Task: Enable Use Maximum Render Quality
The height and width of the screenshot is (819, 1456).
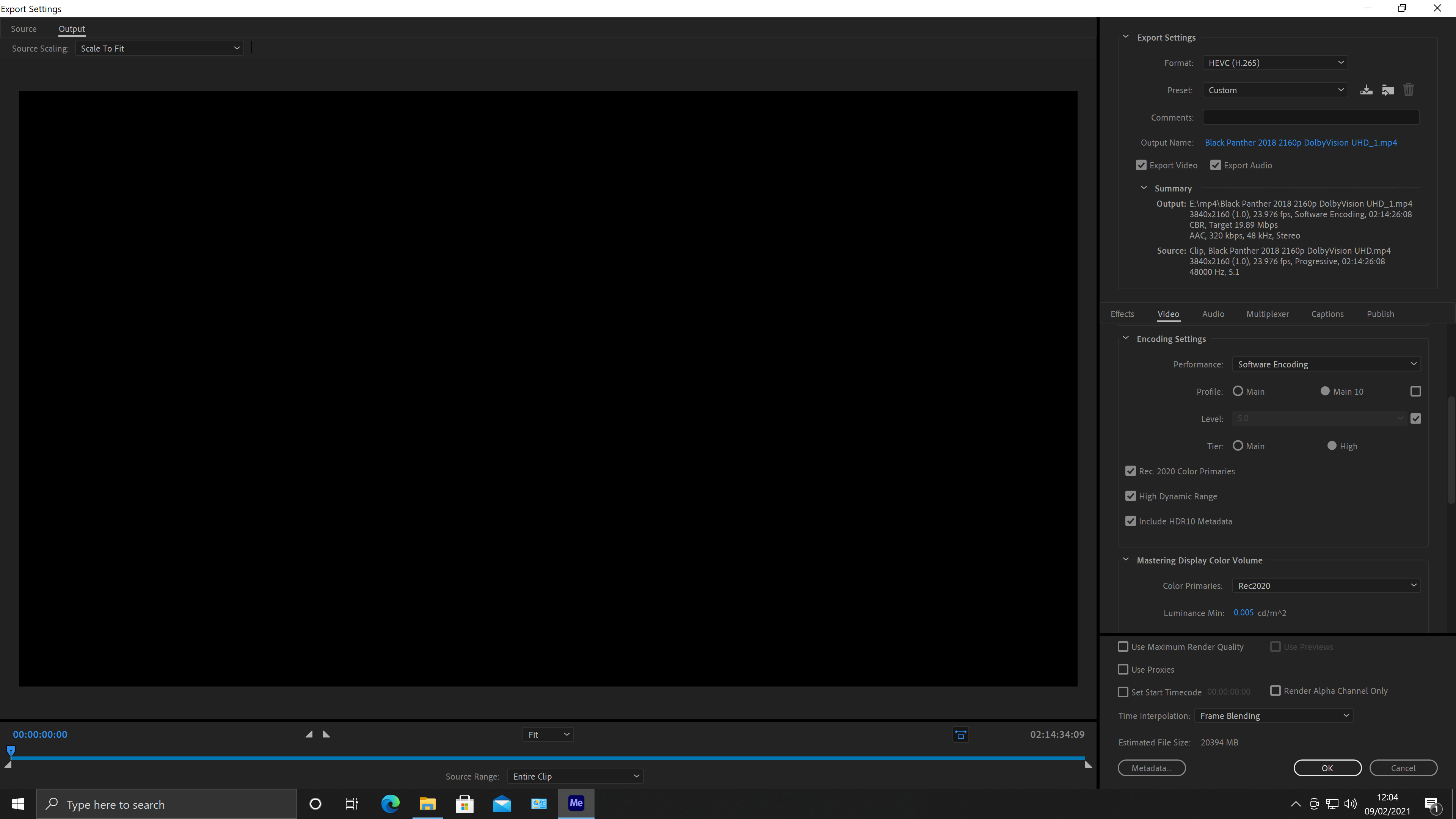Action: pos(1123,646)
